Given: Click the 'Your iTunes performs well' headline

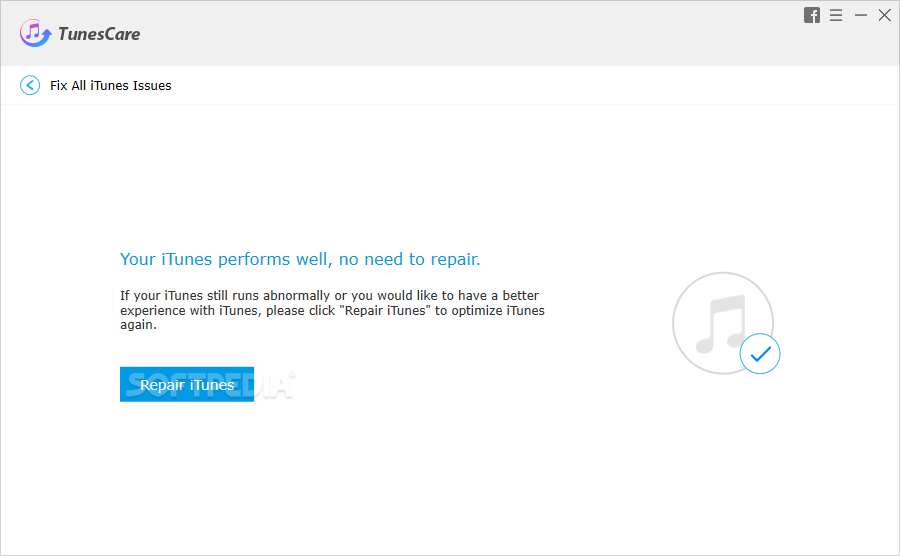Looking at the screenshot, I should click(x=300, y=259).
